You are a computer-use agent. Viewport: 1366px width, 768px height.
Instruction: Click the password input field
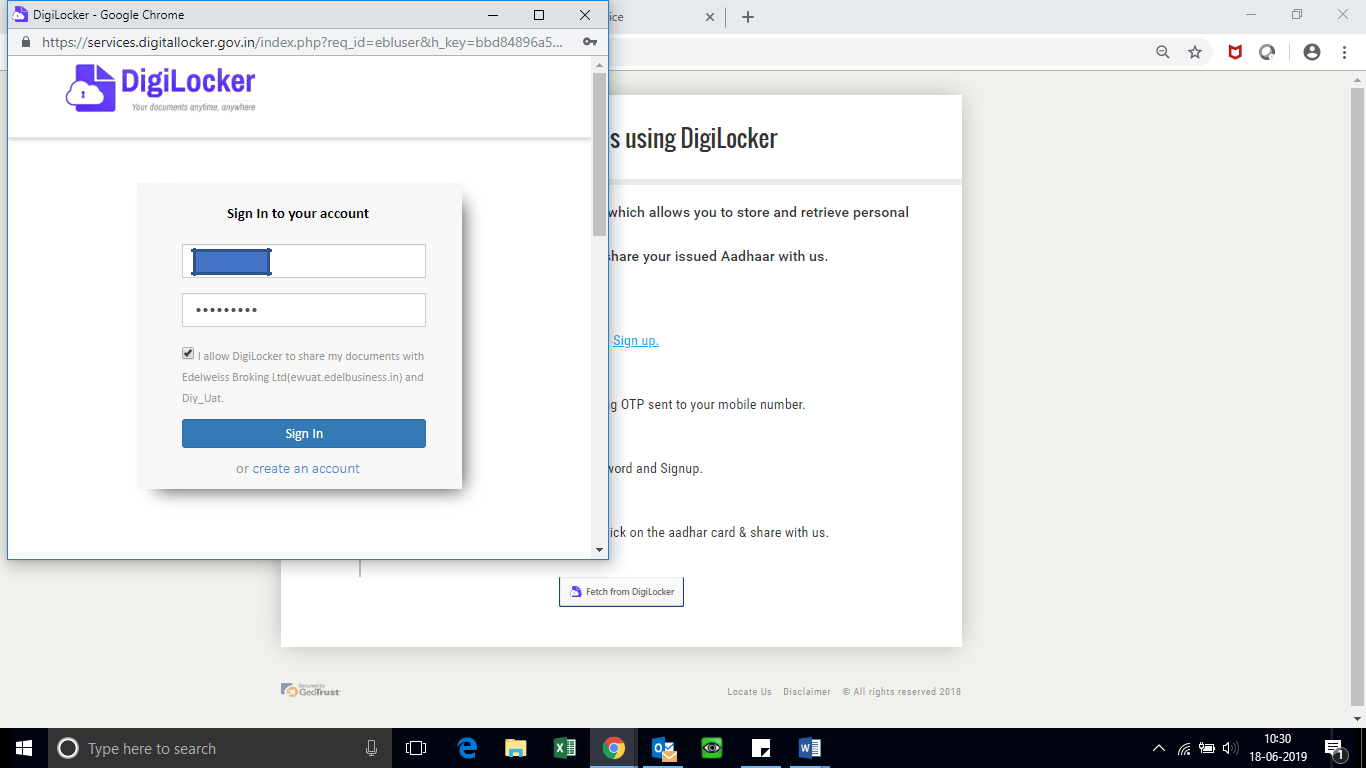304,310
